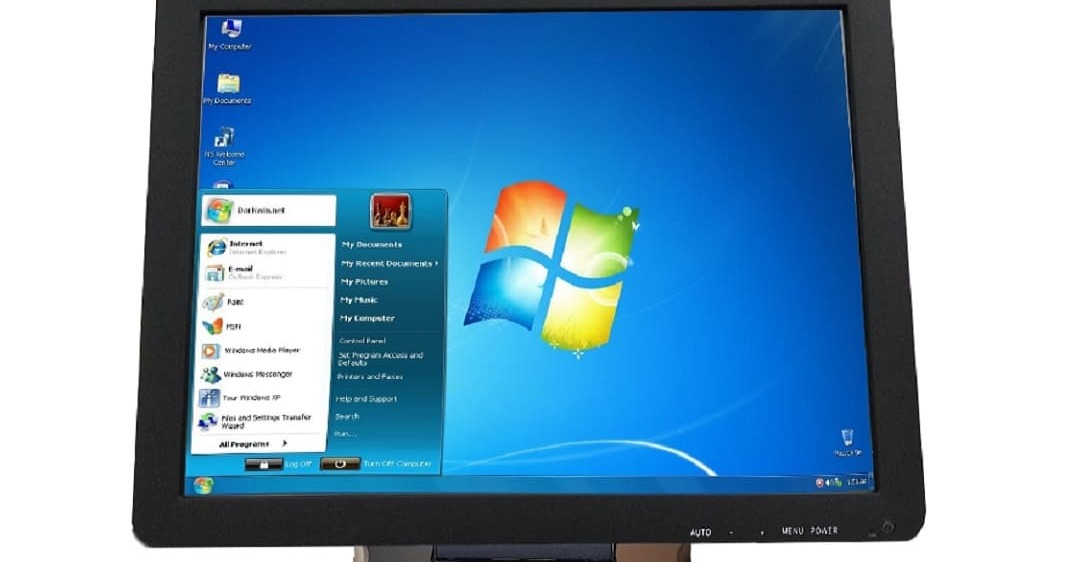
Task: Open Control Panel from Start menu
Action: (362, 341)
